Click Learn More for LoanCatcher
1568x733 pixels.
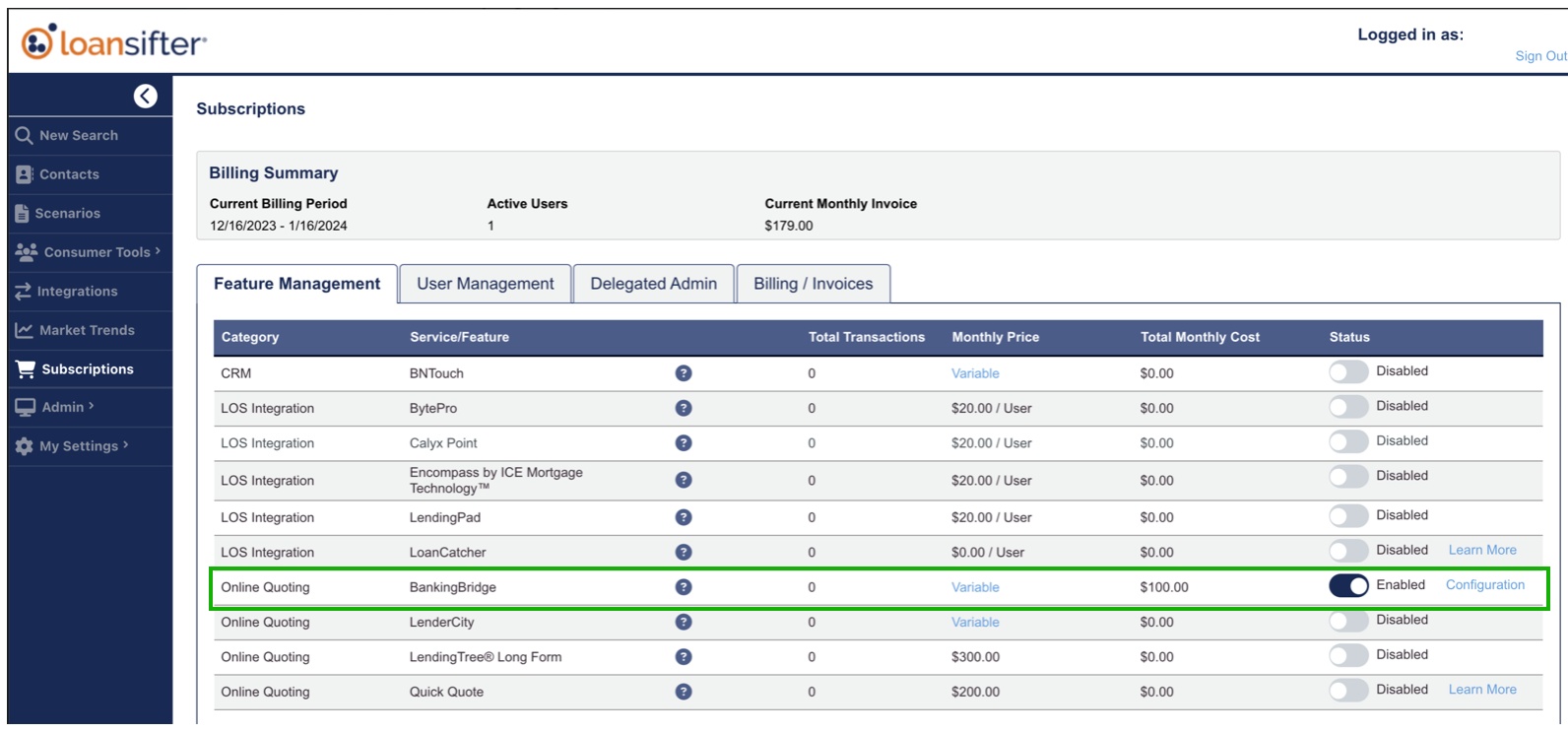1482,550
